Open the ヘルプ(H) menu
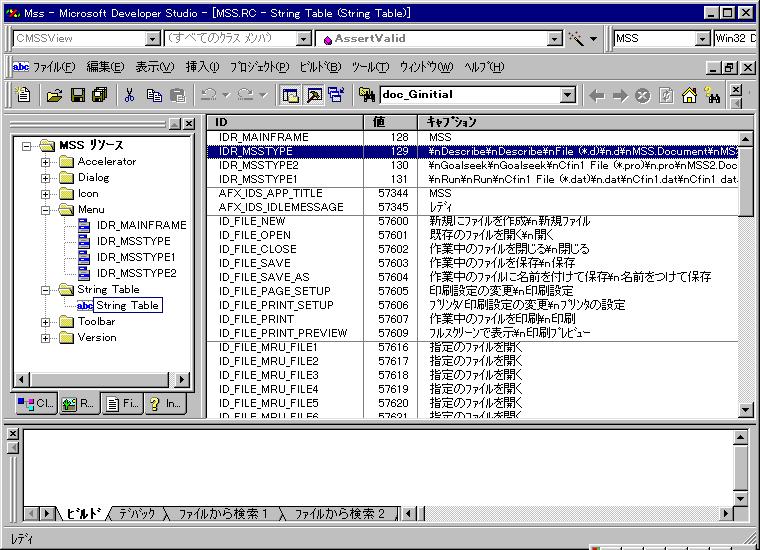Image resolution: width=760 pixels, height=550 pixels. point(484,67)
